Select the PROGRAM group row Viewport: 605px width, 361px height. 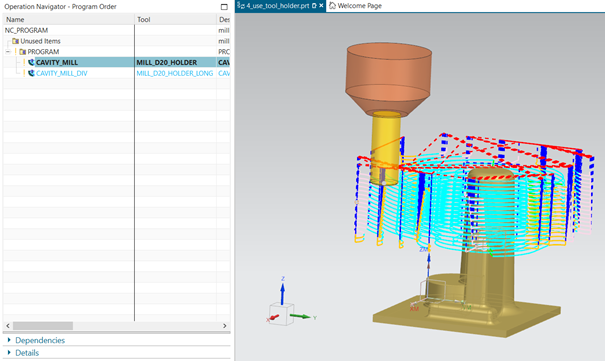(x=117, y=52)
